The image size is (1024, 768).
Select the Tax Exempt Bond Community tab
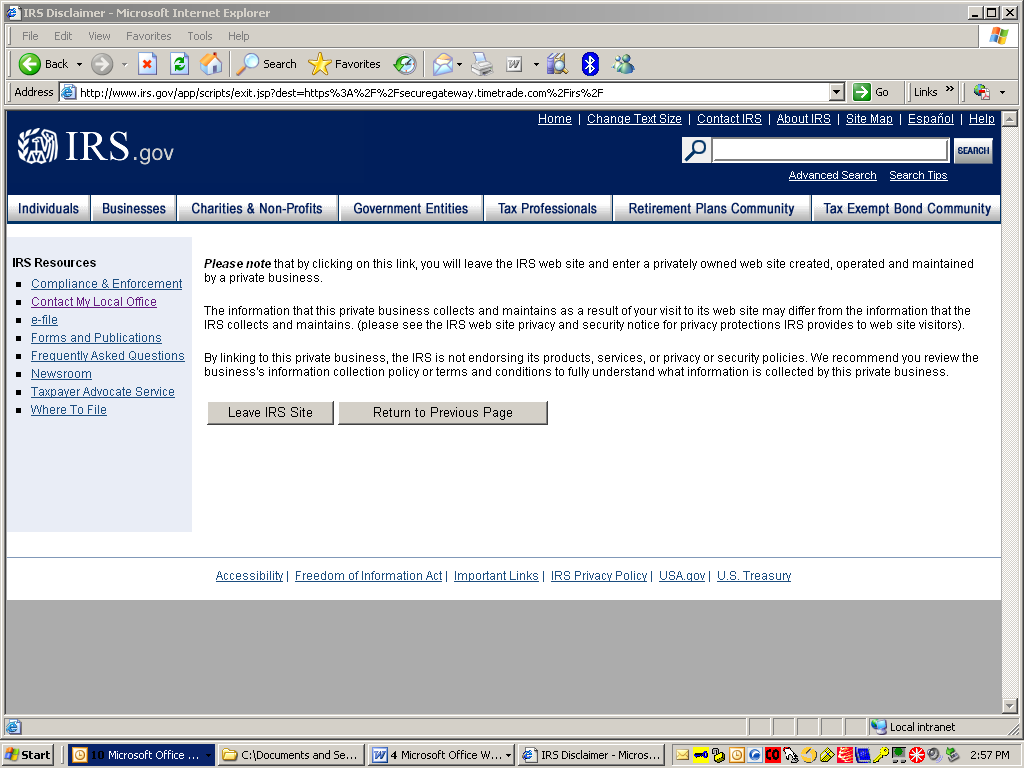[x=906, y=208]
